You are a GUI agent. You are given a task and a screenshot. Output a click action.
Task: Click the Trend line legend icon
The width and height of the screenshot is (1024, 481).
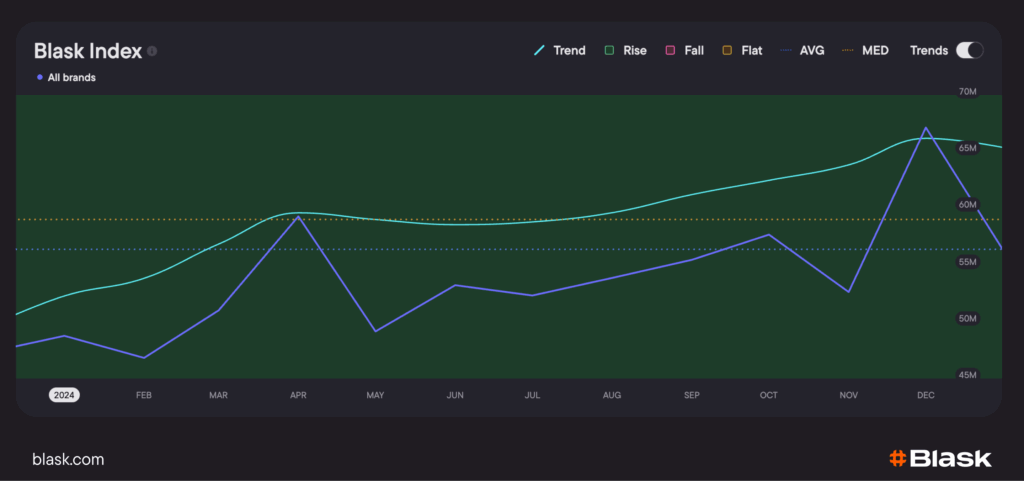[540, 50]
